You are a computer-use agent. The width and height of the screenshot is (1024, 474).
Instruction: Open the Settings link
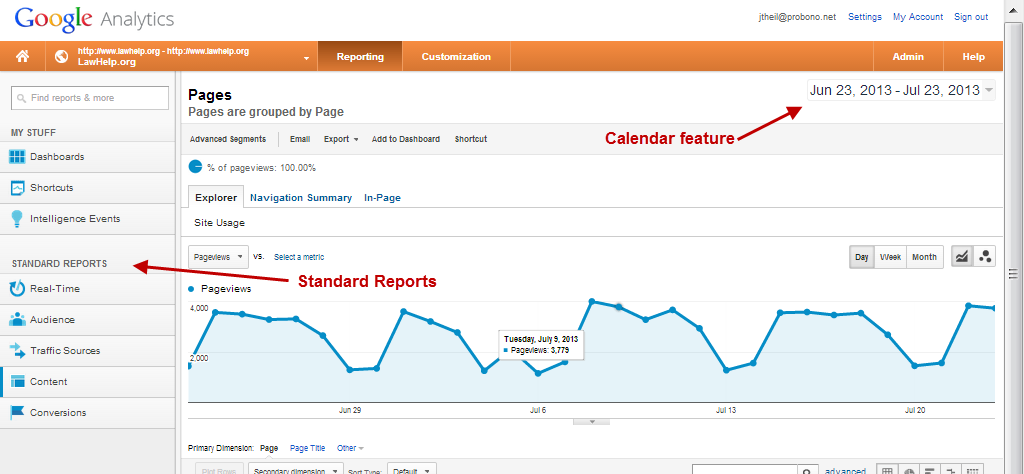pyautogui.click(x=865, y=17)
